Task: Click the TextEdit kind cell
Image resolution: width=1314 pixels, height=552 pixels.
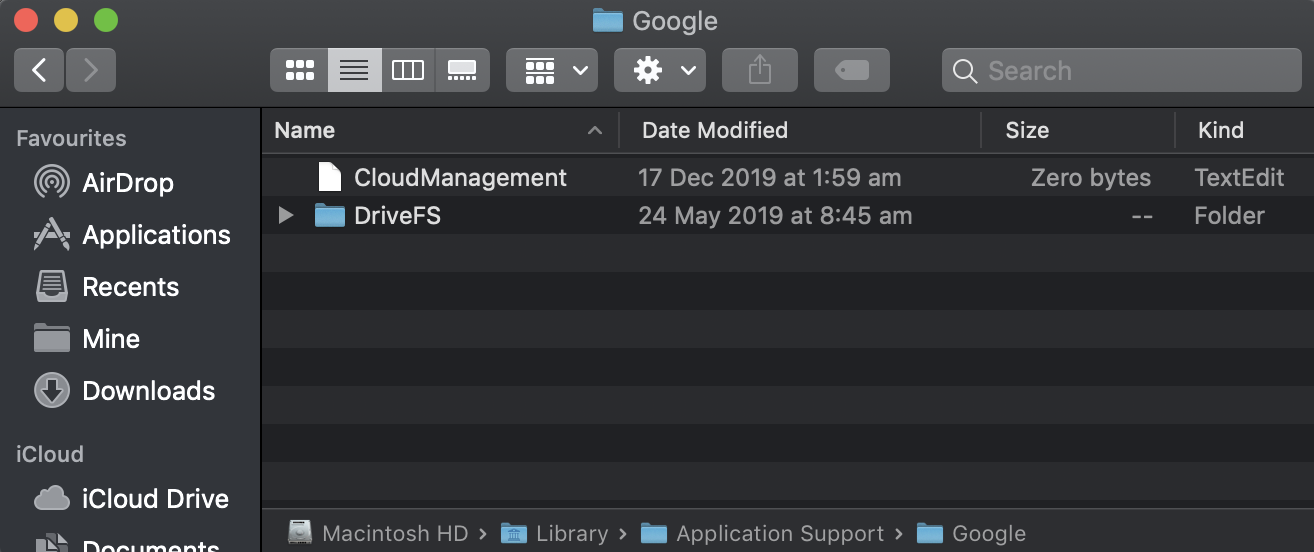Action: pyautogui.click(x=1239, y=178)
